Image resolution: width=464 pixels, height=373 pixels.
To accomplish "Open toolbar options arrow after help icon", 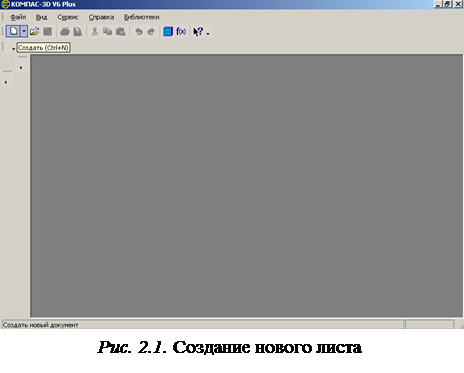I will [208, 33].
